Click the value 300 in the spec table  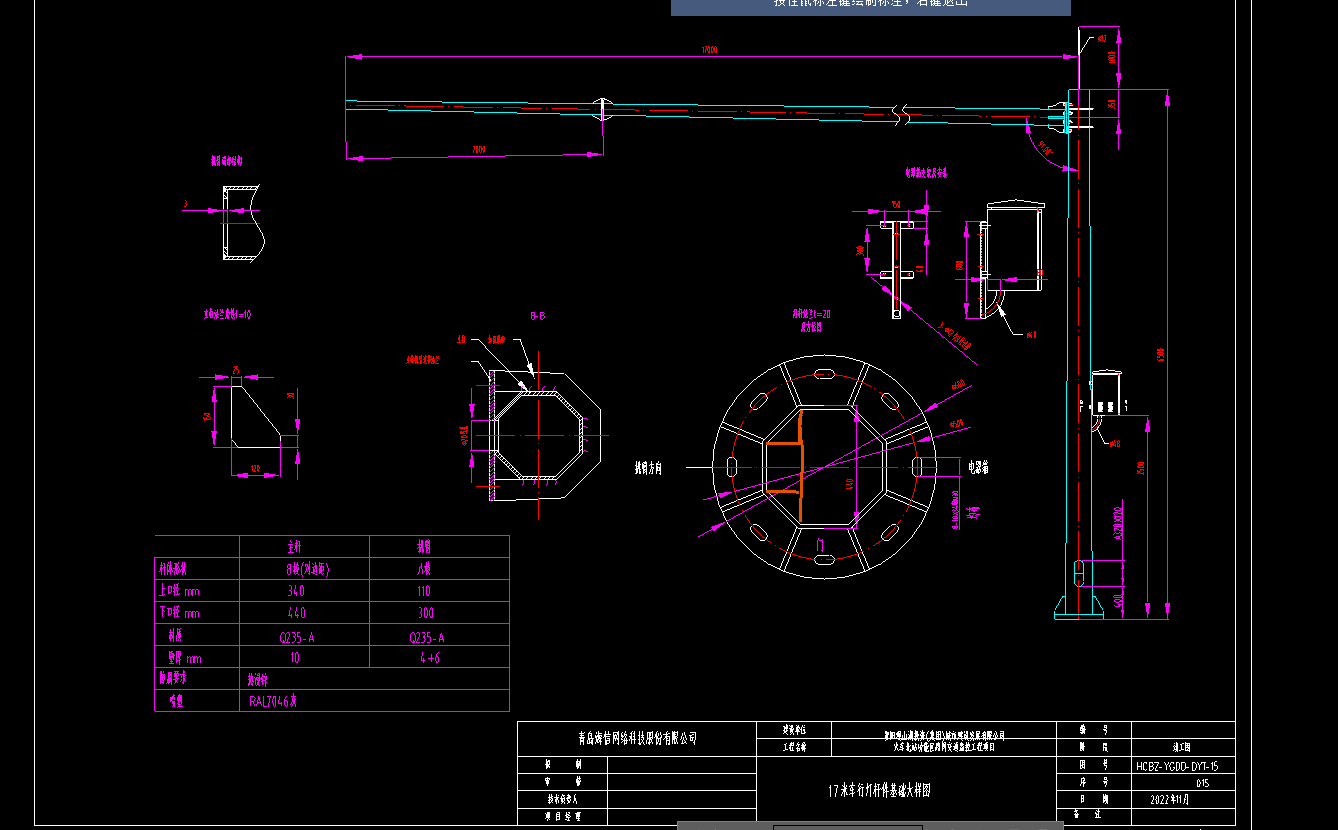coord(426,613)
